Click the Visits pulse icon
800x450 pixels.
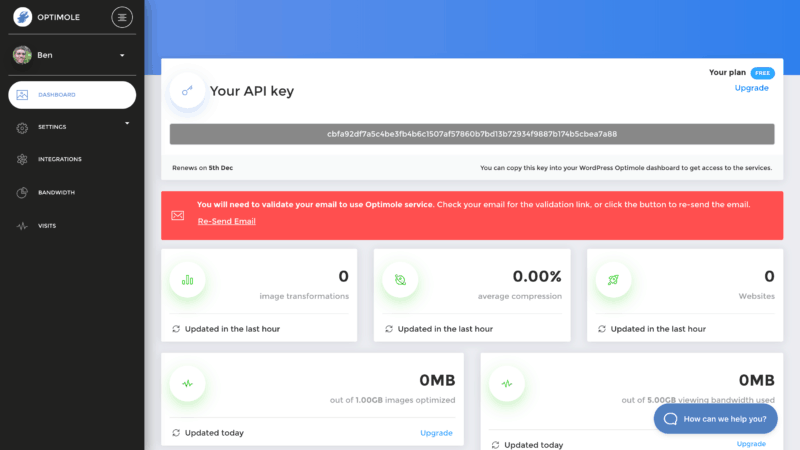tap(22, 226)
